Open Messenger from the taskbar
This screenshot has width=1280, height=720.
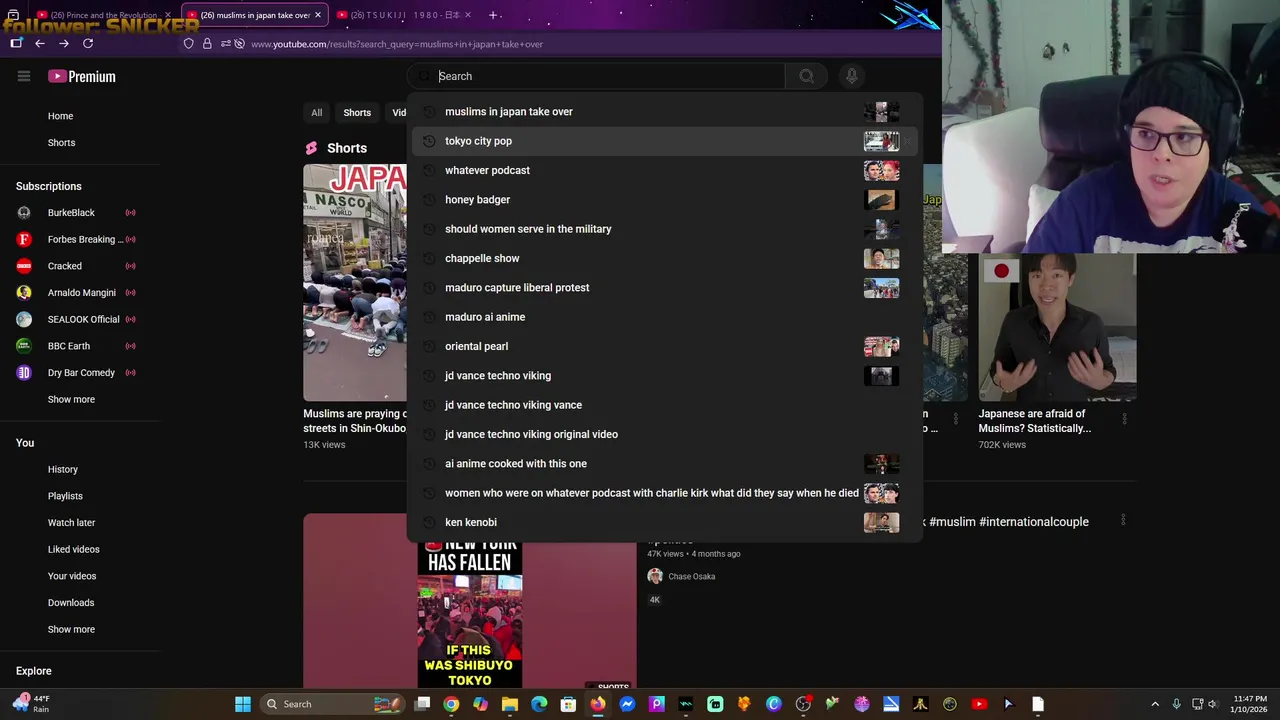pyautogui.click(x=627, y=704)
